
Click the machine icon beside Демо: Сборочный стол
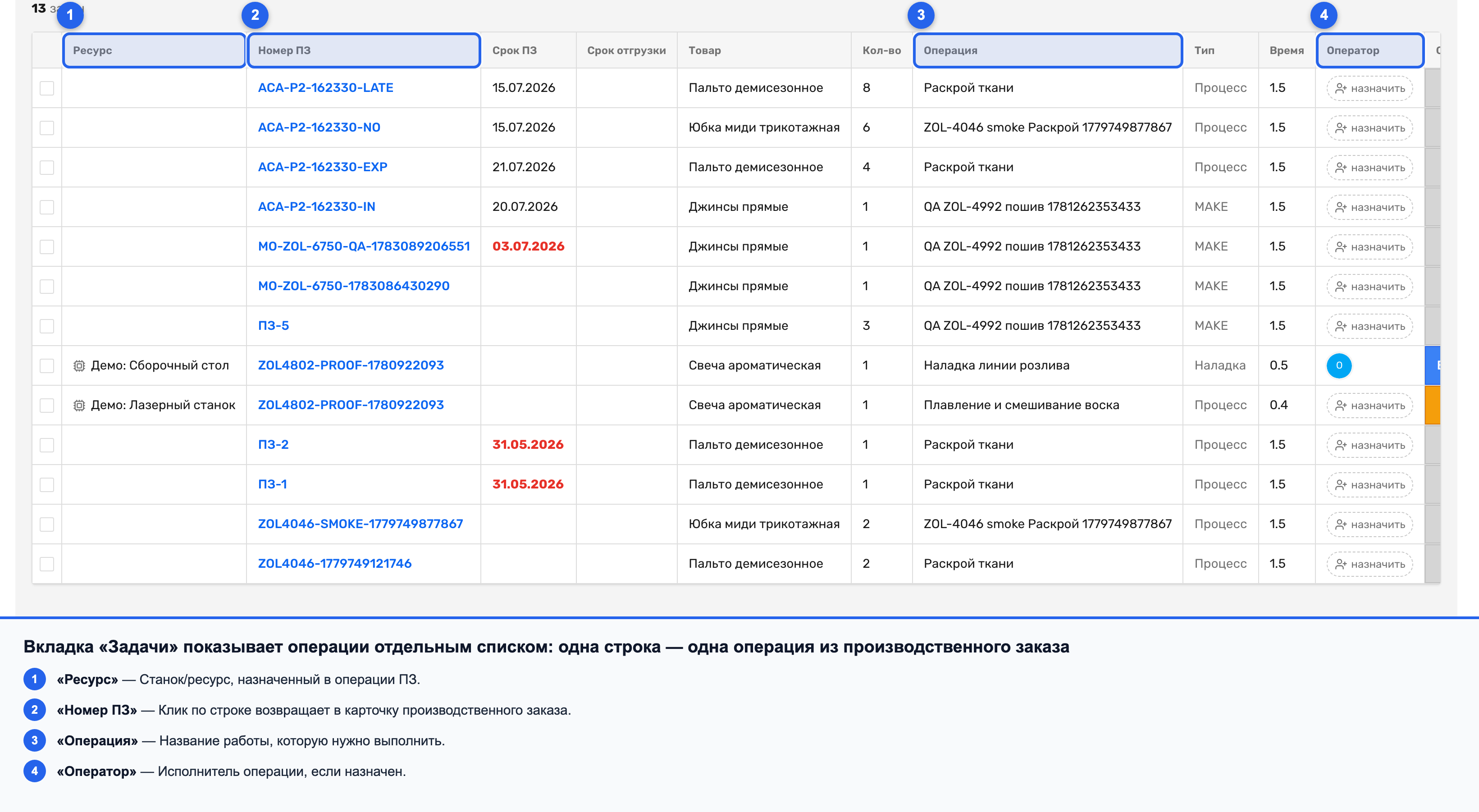tap(79, 366)
